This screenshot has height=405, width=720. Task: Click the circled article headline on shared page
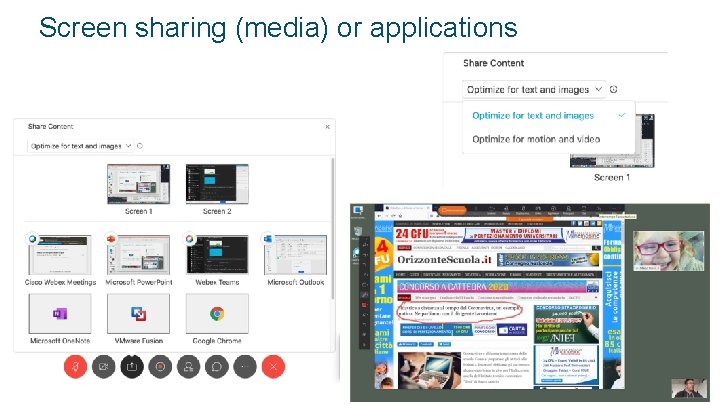460,311
